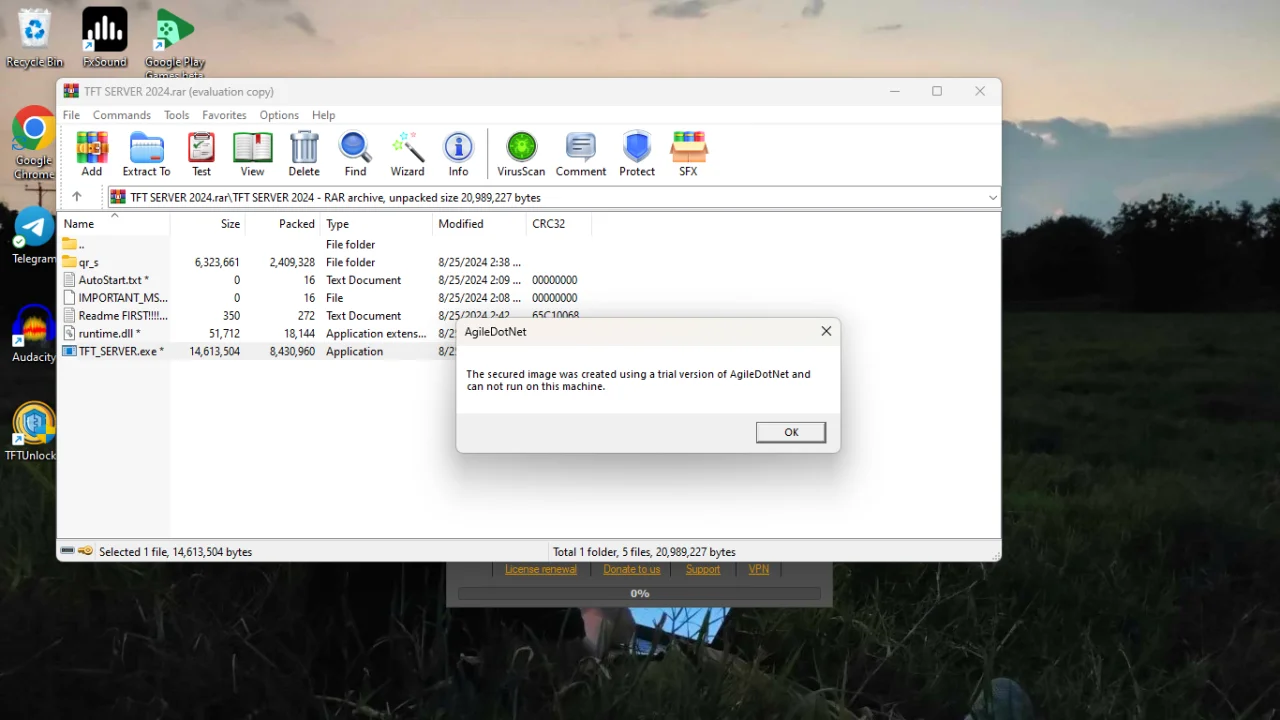Launch the Wizard tool
Viewport: 1280px width, 720px height.
click(407, 154)
